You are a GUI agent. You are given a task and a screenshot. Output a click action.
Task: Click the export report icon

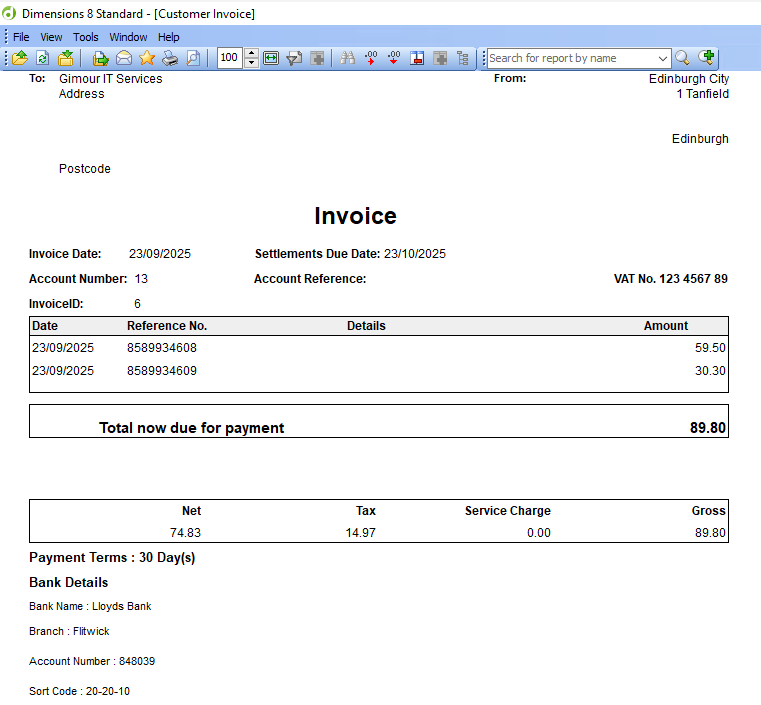point(100,58)
